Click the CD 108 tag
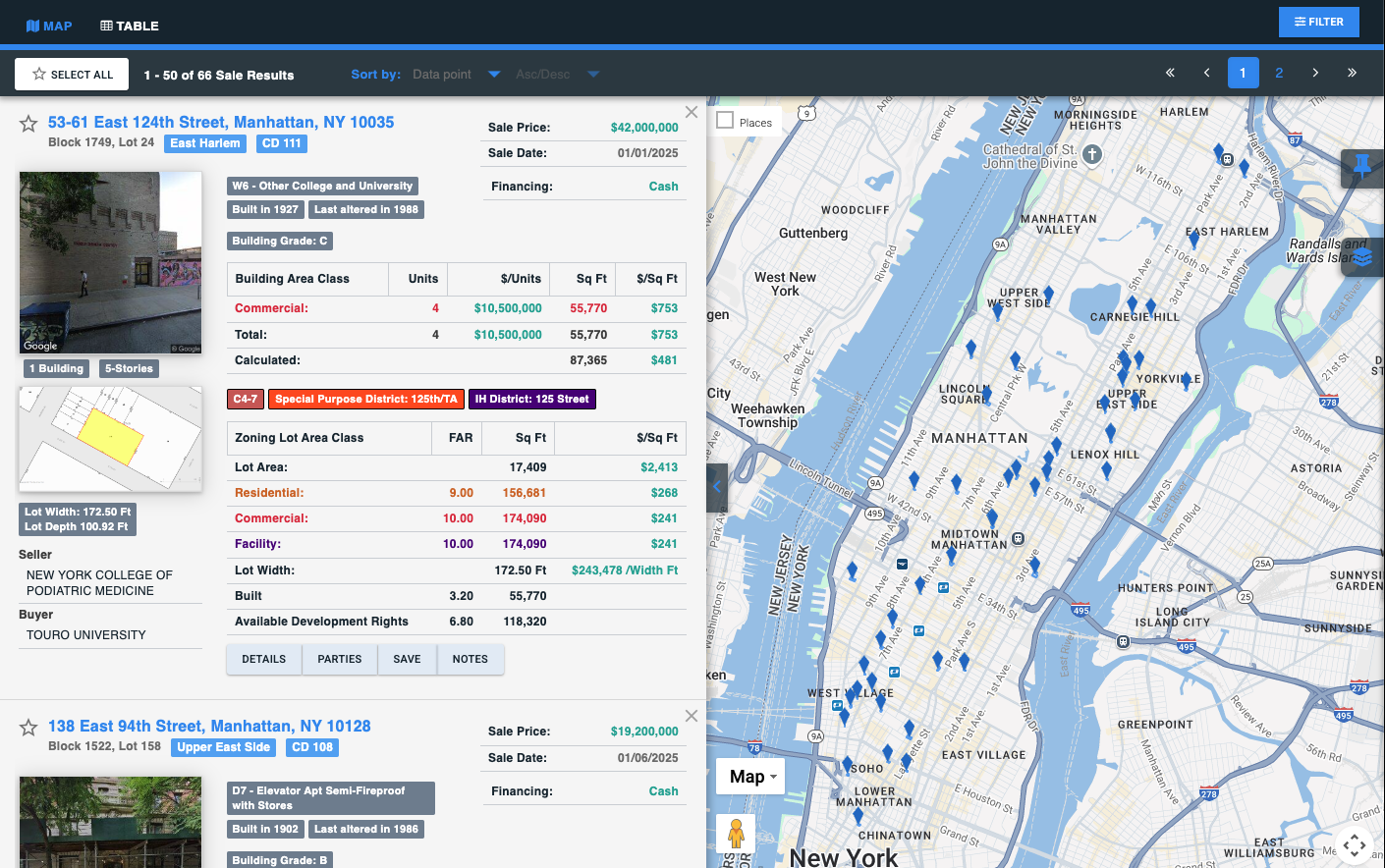The image size is (1385, 868). click(x=312, y=747)
